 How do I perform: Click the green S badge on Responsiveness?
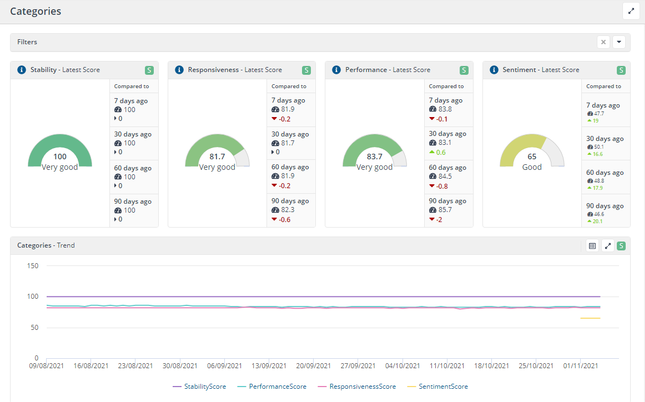tap(307, 70)
